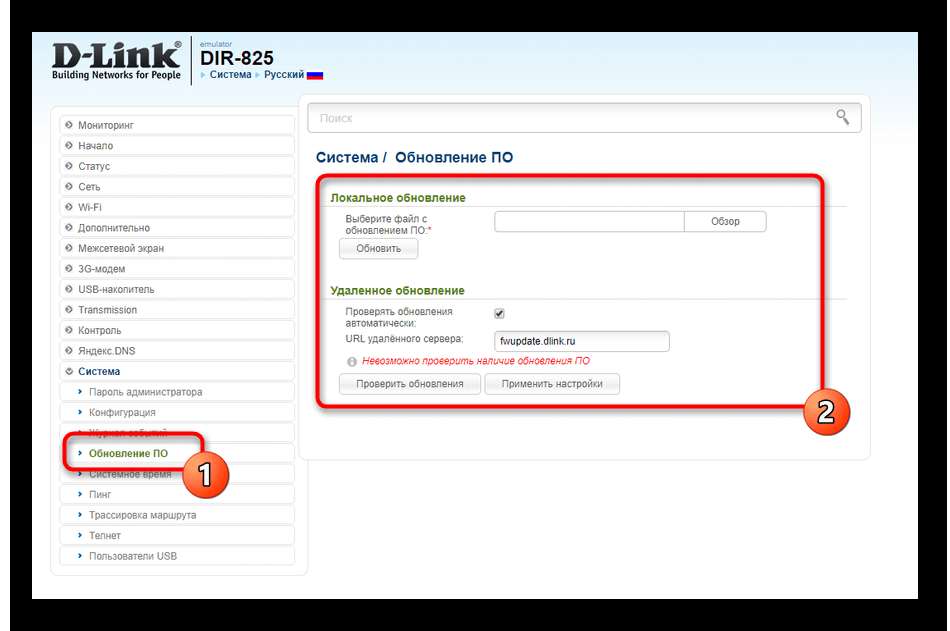Expand the Дополнительно menu section

click(177, 228)
